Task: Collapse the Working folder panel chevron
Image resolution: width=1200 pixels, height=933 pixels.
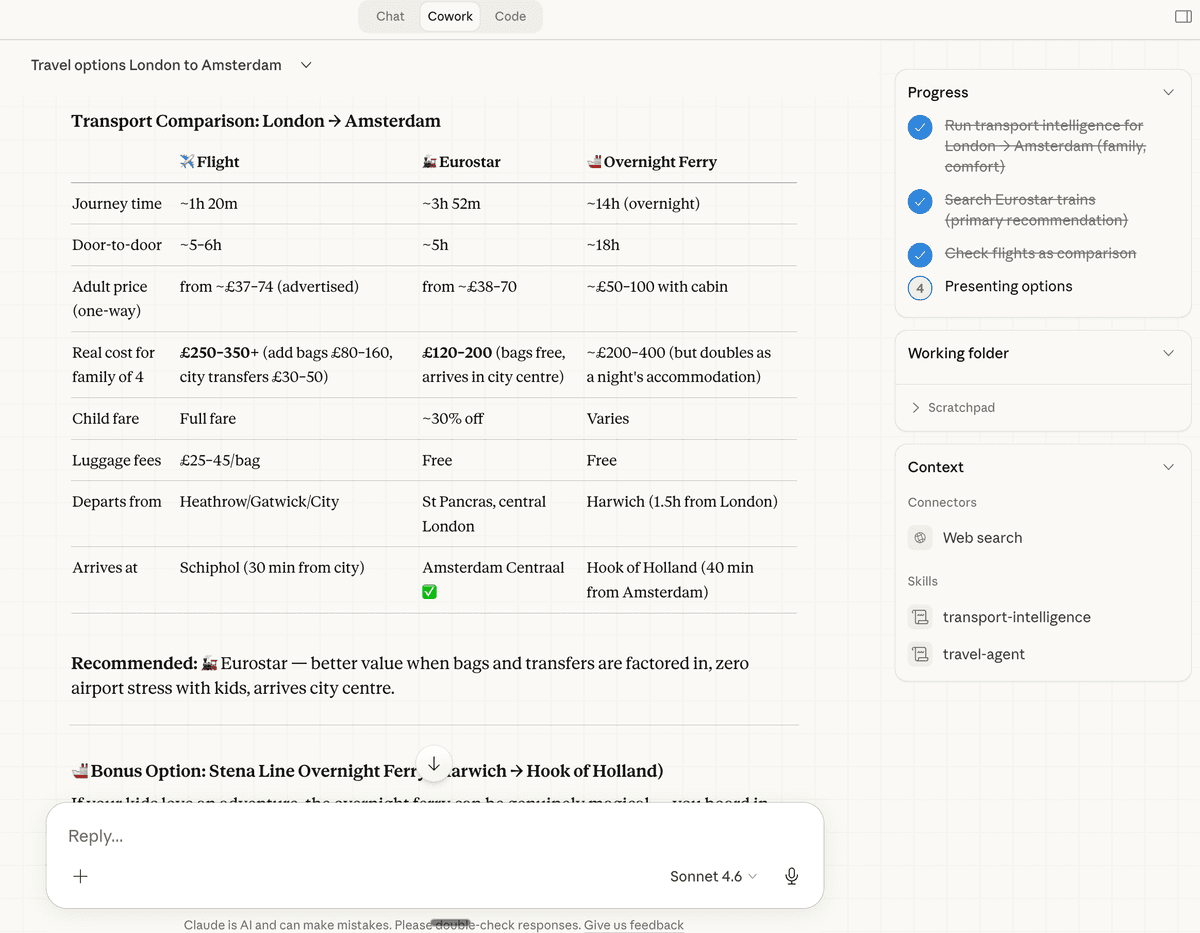Action: [x=1168, y=353]
